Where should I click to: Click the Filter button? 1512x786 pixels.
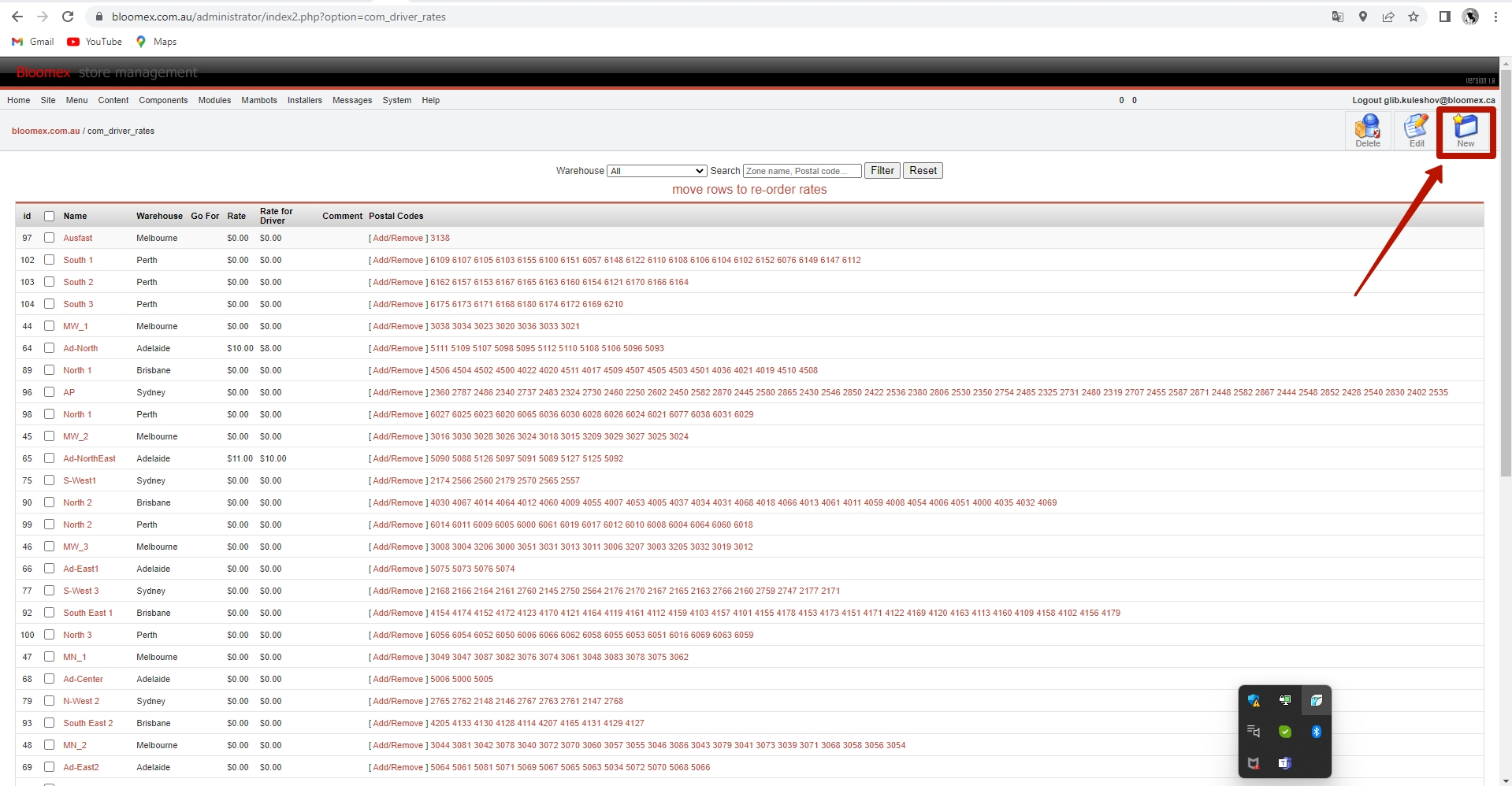click(882, 171)
